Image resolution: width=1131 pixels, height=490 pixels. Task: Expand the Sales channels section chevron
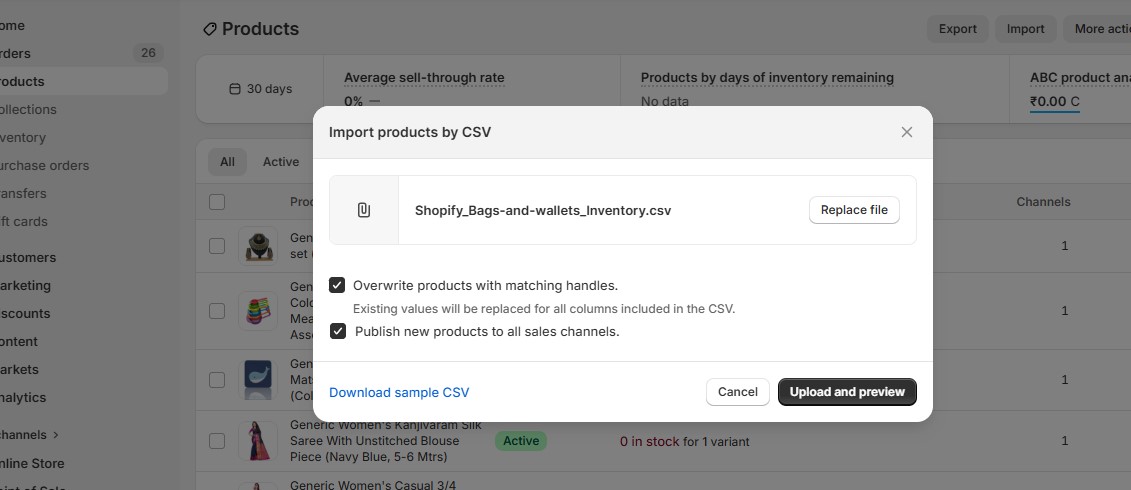click(x=56, y=435)
